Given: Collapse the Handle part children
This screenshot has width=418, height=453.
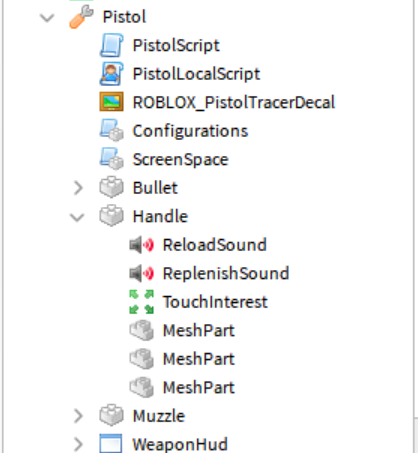Looking at the screenshot, I should (x=77, y=217).
